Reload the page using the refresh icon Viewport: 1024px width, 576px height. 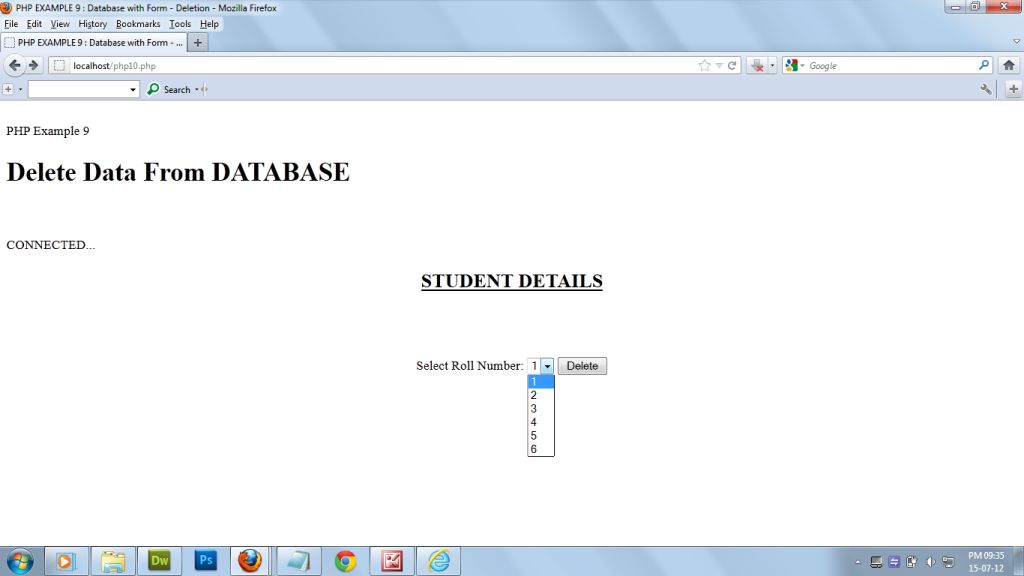click(731, 65)
